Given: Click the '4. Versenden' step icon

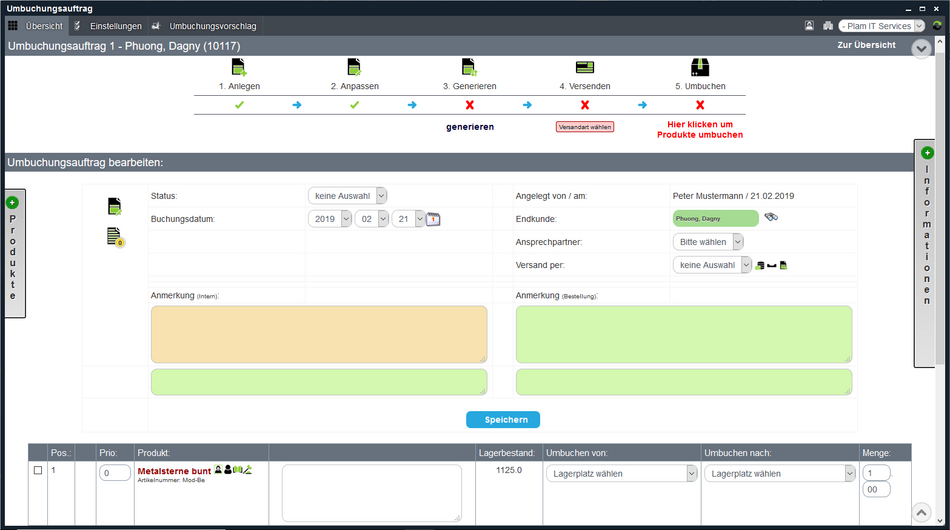Looking at the screenshot, I should (x=585, y=67).
